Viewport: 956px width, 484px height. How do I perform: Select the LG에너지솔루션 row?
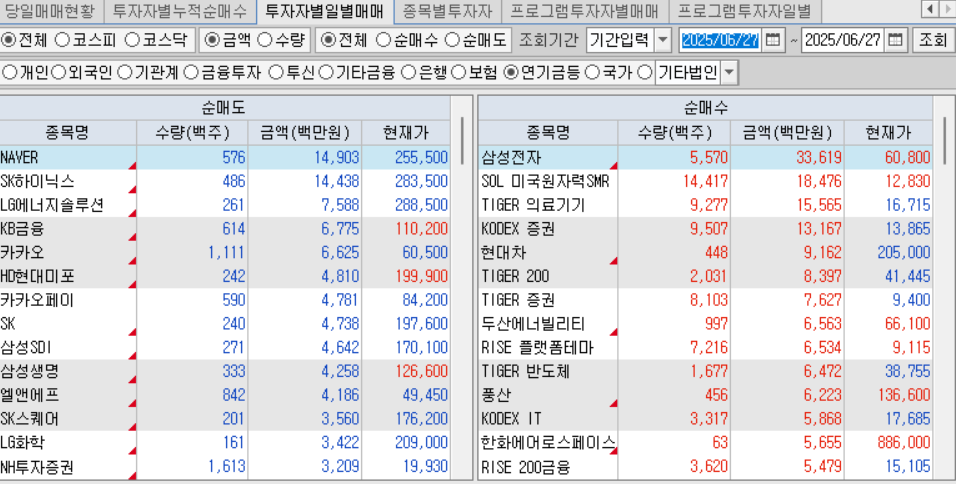click(224, 205)
